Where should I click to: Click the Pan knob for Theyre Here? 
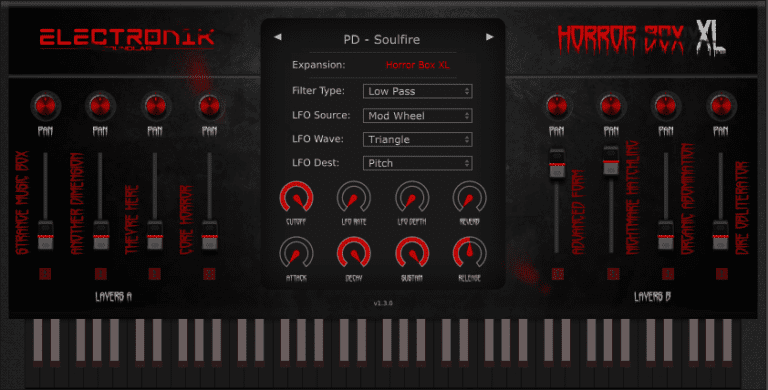155,105
